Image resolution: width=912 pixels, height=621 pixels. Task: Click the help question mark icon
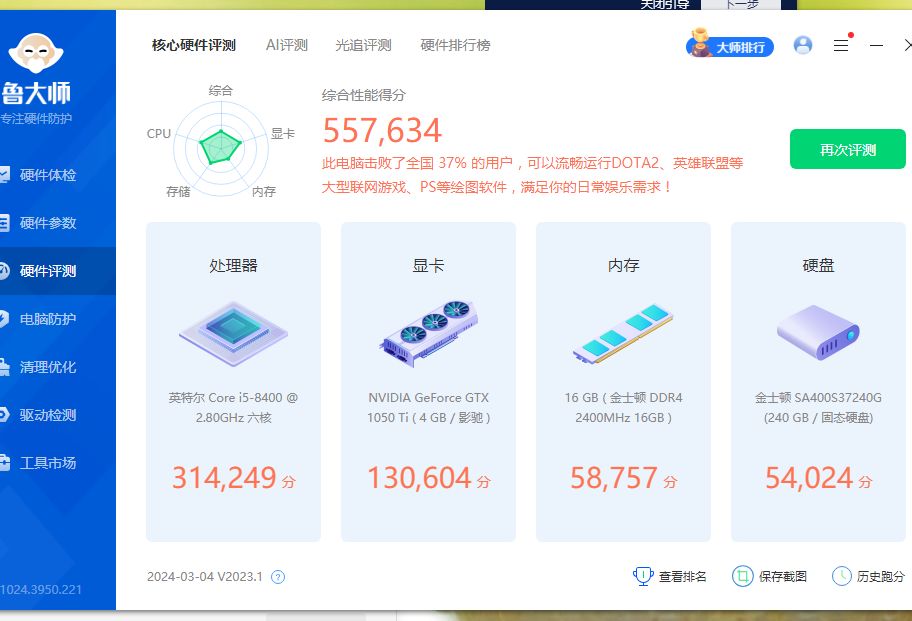[x=278, y=577]
